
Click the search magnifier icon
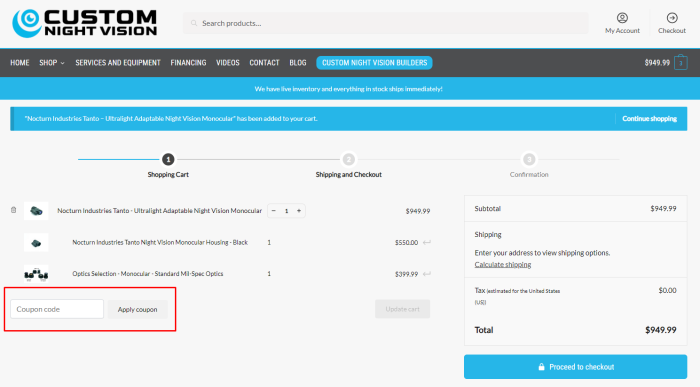coord(194,23)
